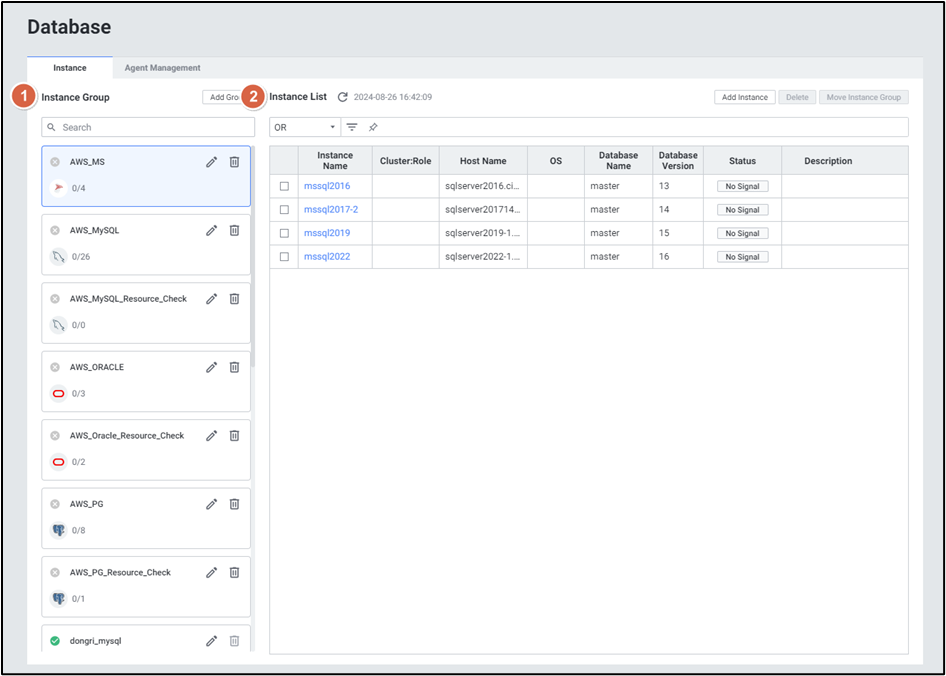Check the box for mssql2016 row
This screenshot has width=946, height=676.
tap(284, 186)
